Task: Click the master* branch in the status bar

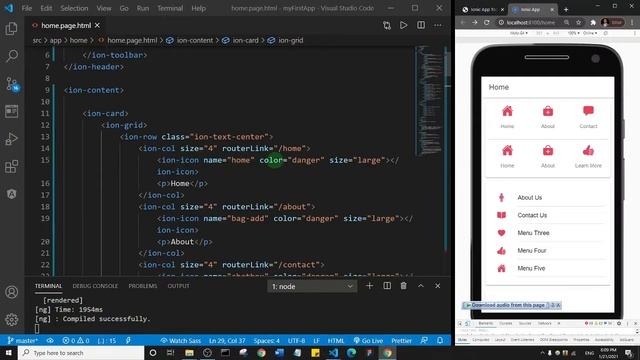Action: [22, 340]
